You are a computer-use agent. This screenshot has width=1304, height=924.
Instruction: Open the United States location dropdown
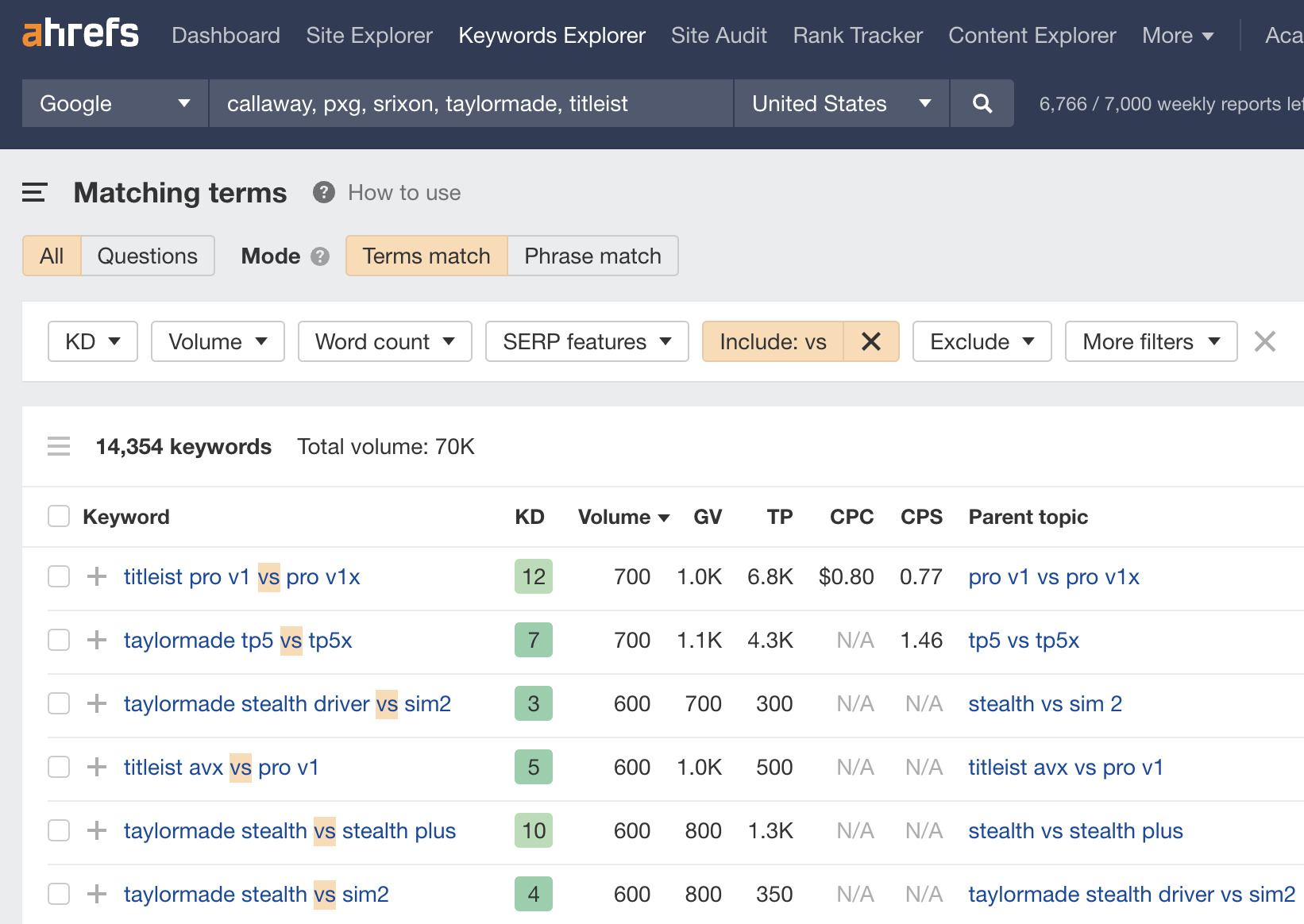point(840,103)
